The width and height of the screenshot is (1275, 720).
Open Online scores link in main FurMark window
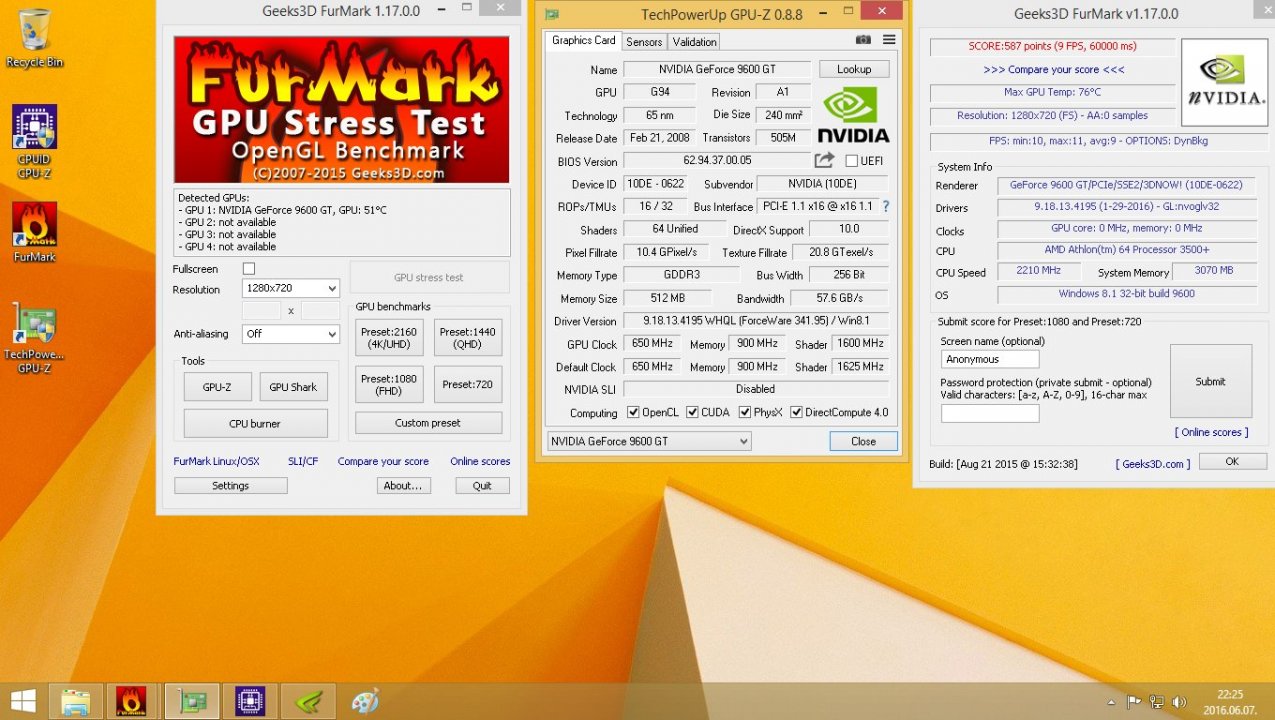[x=480, y=461]
